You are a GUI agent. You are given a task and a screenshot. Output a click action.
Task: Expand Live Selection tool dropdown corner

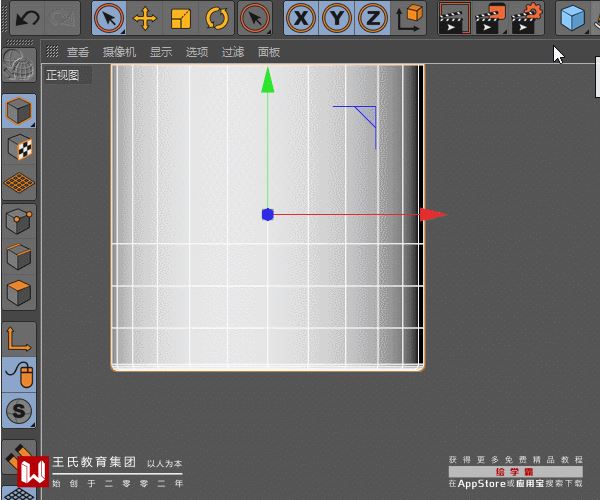point(122,31)
